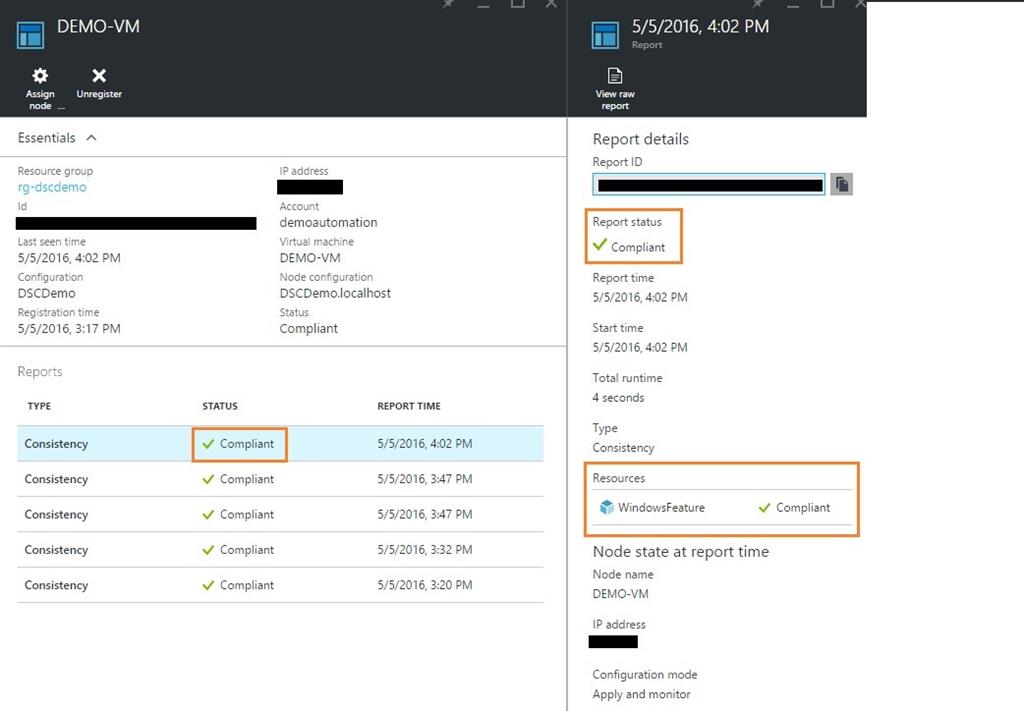
Task: Sort reports by REPORT TIME column header
Action: [408, 406]
